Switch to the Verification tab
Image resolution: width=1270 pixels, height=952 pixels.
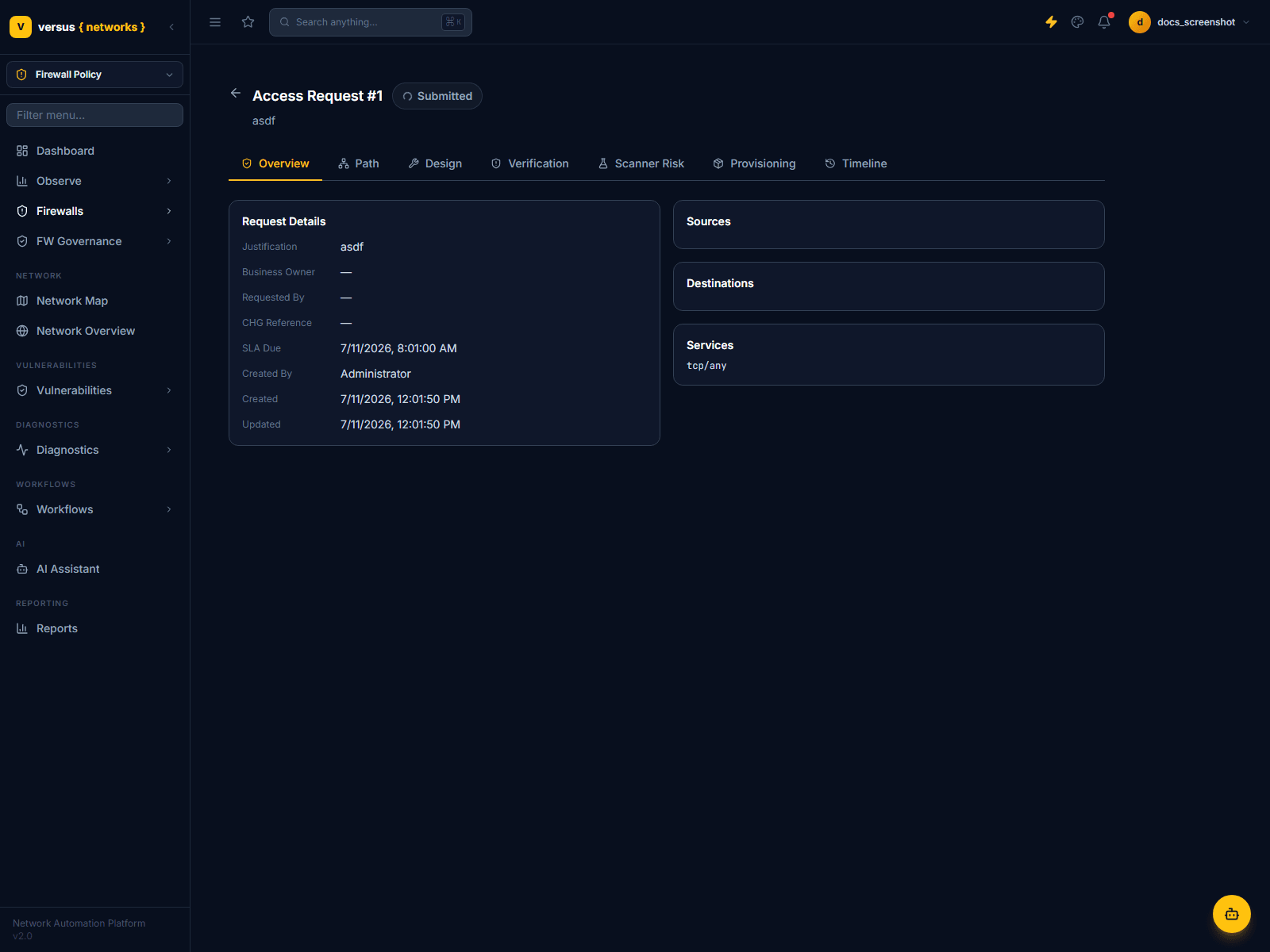pos(530,163)
